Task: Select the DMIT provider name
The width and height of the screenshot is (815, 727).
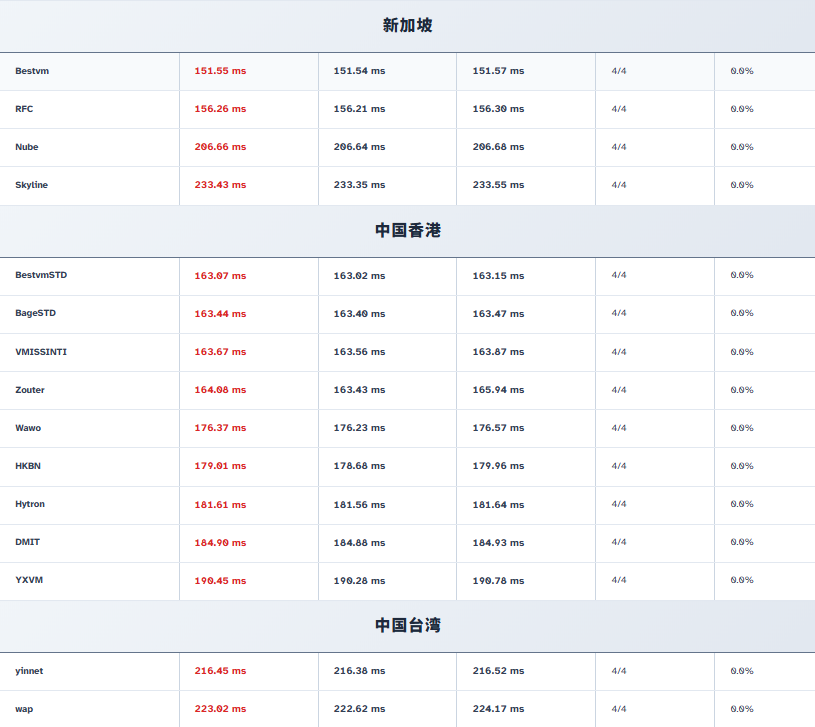Action: pyautogui.click(x=28, y=542)
